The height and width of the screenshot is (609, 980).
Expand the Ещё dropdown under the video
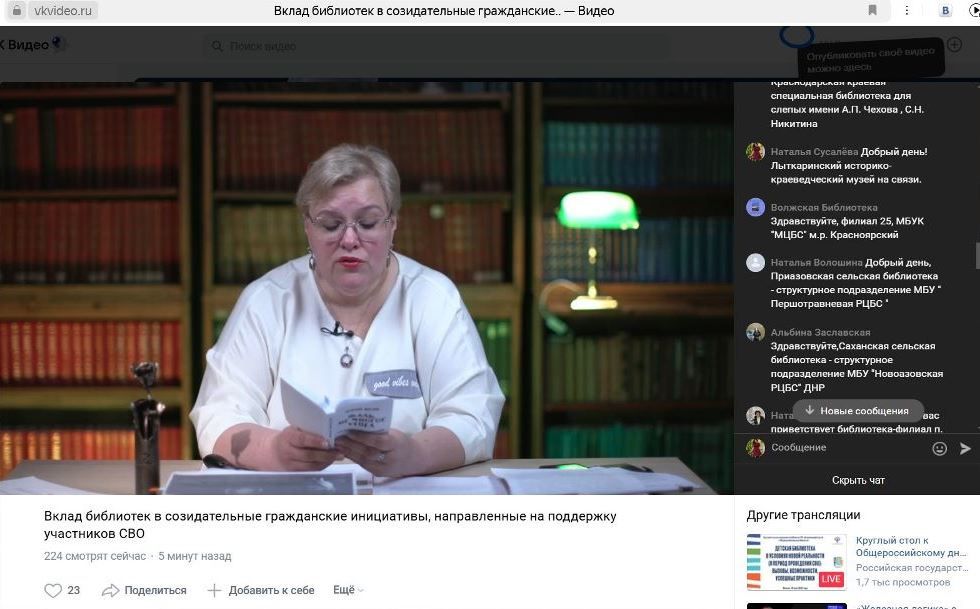click(x=346, y=590)
